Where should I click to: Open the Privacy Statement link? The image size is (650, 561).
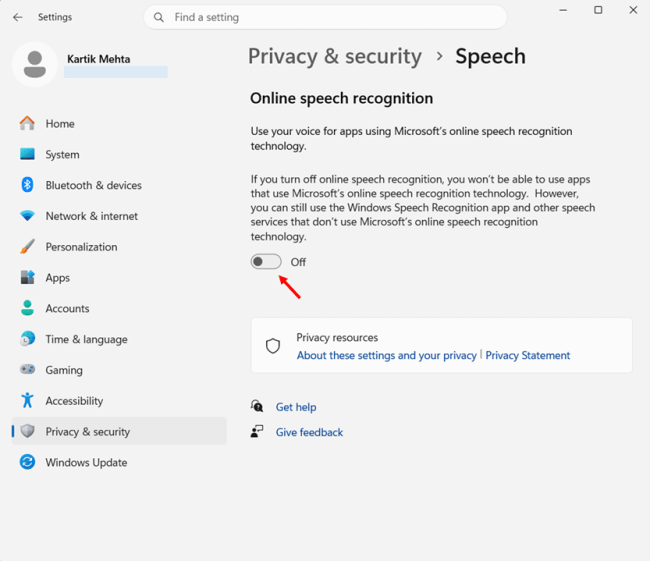point(528,355)
